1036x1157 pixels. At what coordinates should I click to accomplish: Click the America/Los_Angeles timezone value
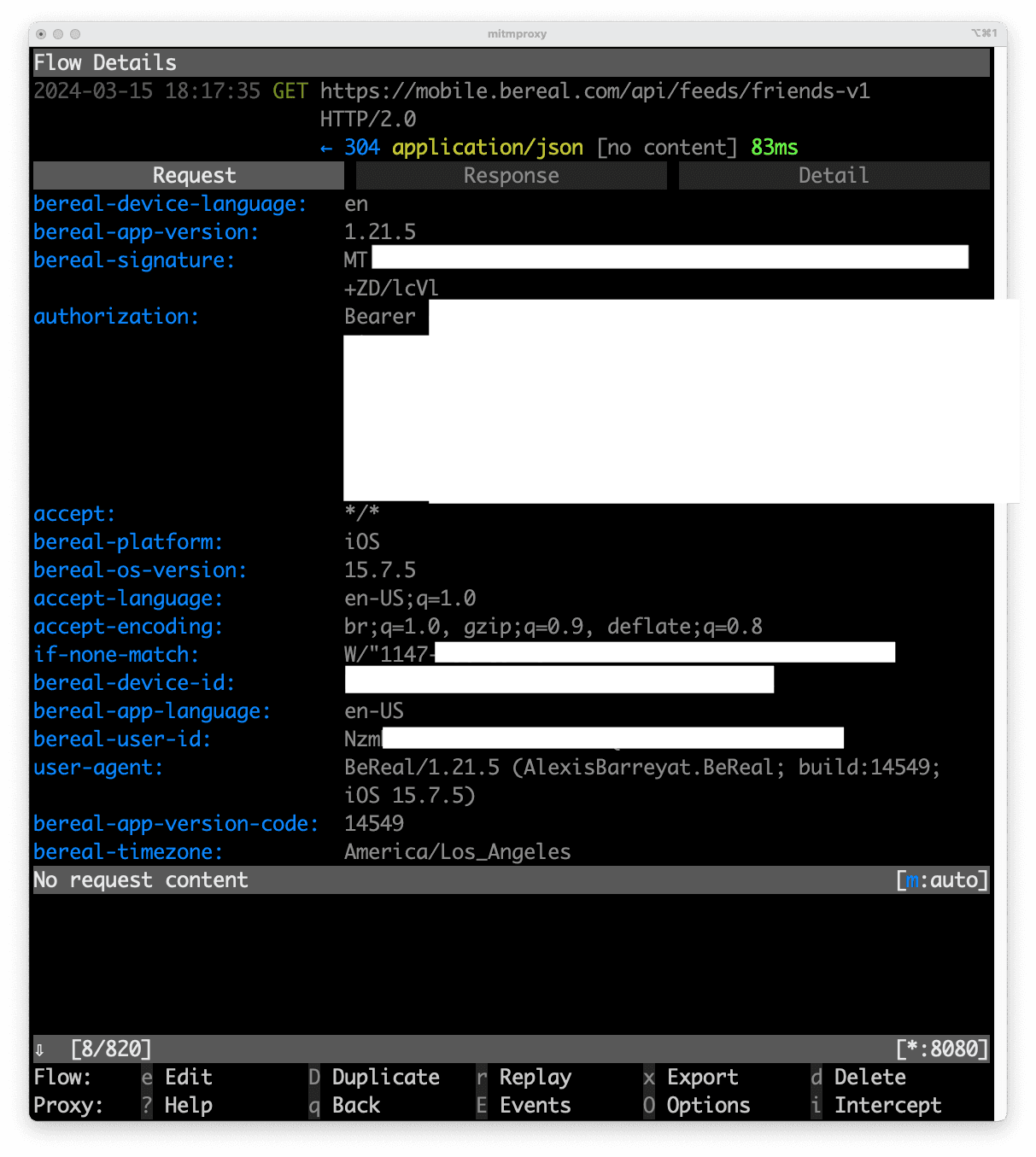(458, 852)
